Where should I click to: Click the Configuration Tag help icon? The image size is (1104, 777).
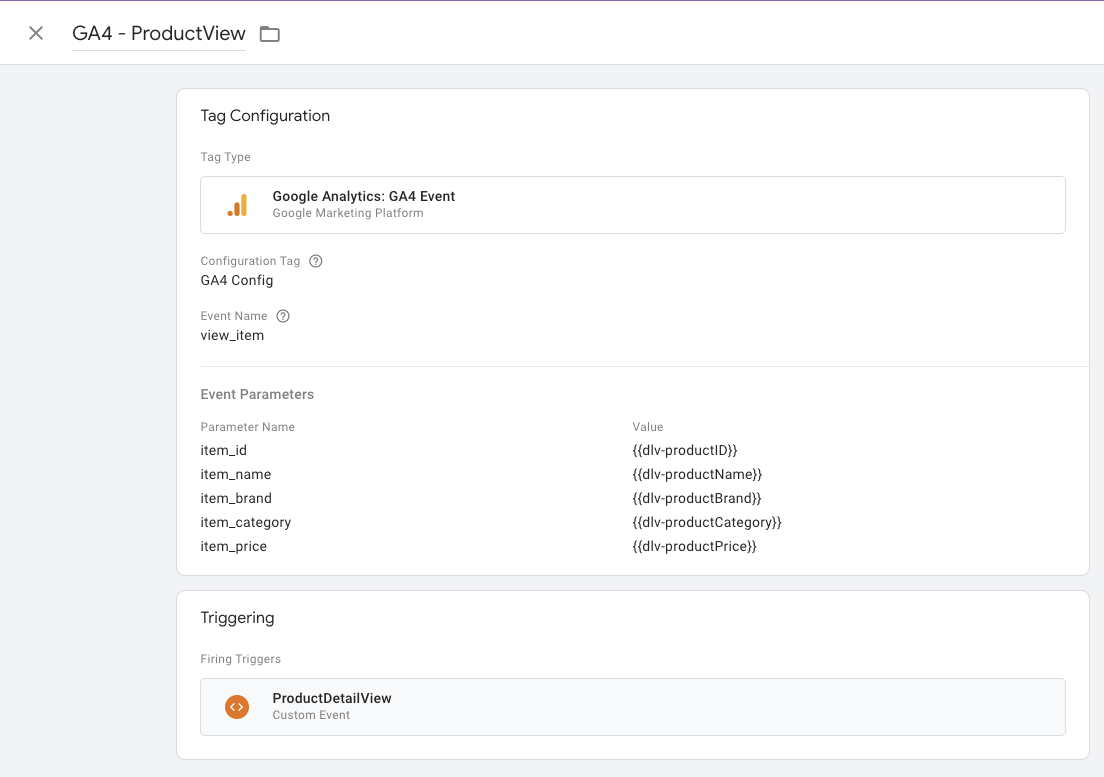coord(315,260)
